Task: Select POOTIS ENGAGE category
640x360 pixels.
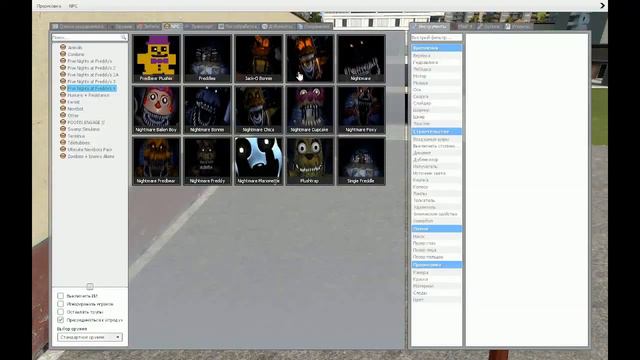Action: pyautogui.click(x=86, y=122)
